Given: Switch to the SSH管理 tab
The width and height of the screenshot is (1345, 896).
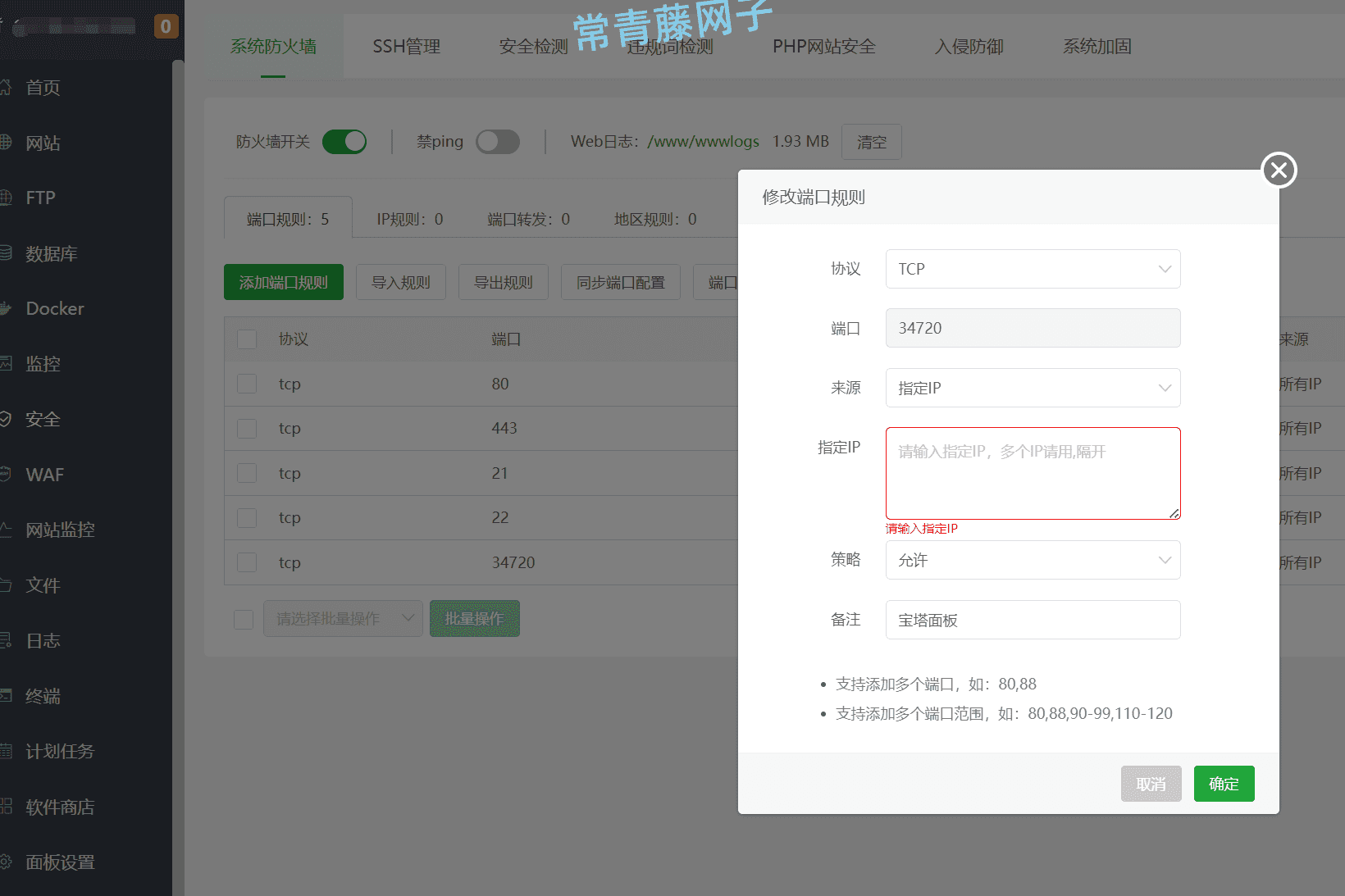Looking at the screenshot, I should pos(406,47).
